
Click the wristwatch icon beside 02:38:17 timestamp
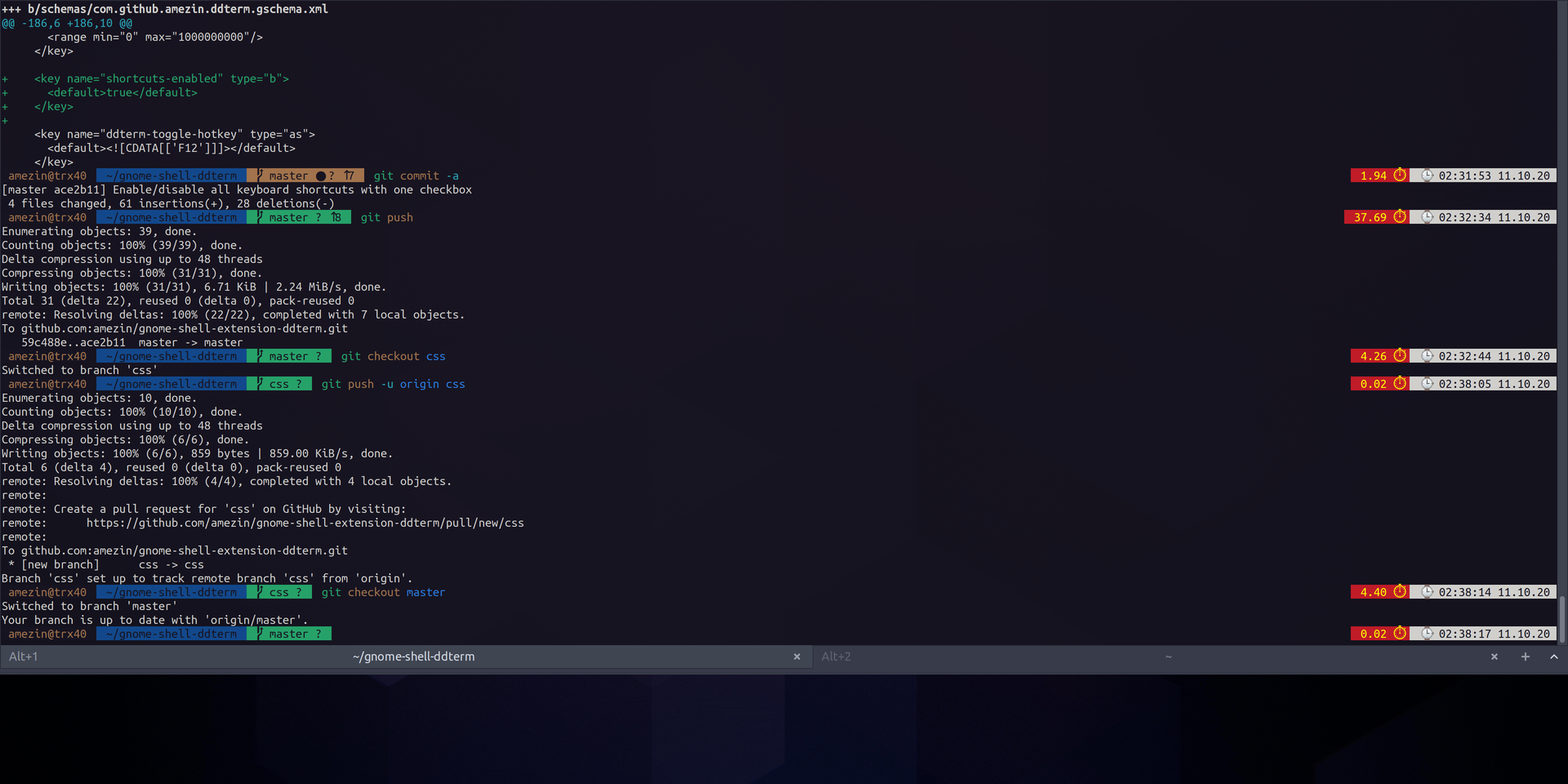[x=1427, y=633]
